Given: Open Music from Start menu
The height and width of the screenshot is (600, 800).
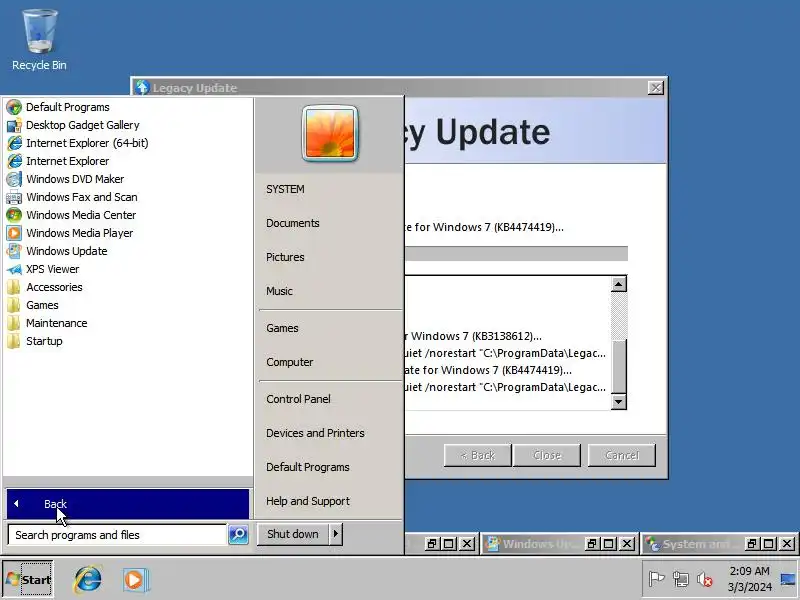Looking at the screenshot, I should point(280,291).
